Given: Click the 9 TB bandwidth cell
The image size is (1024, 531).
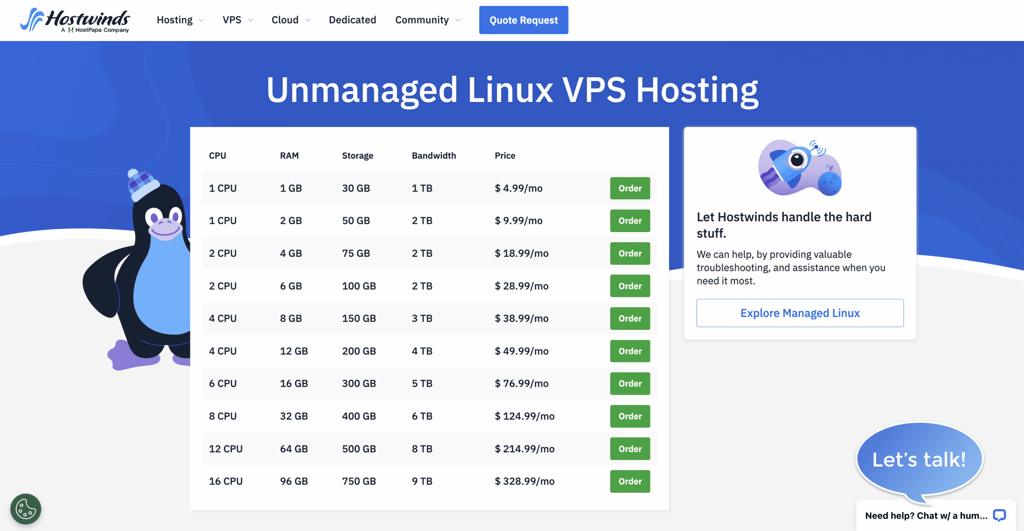Looking at the screenshot, I should (422, 481).
